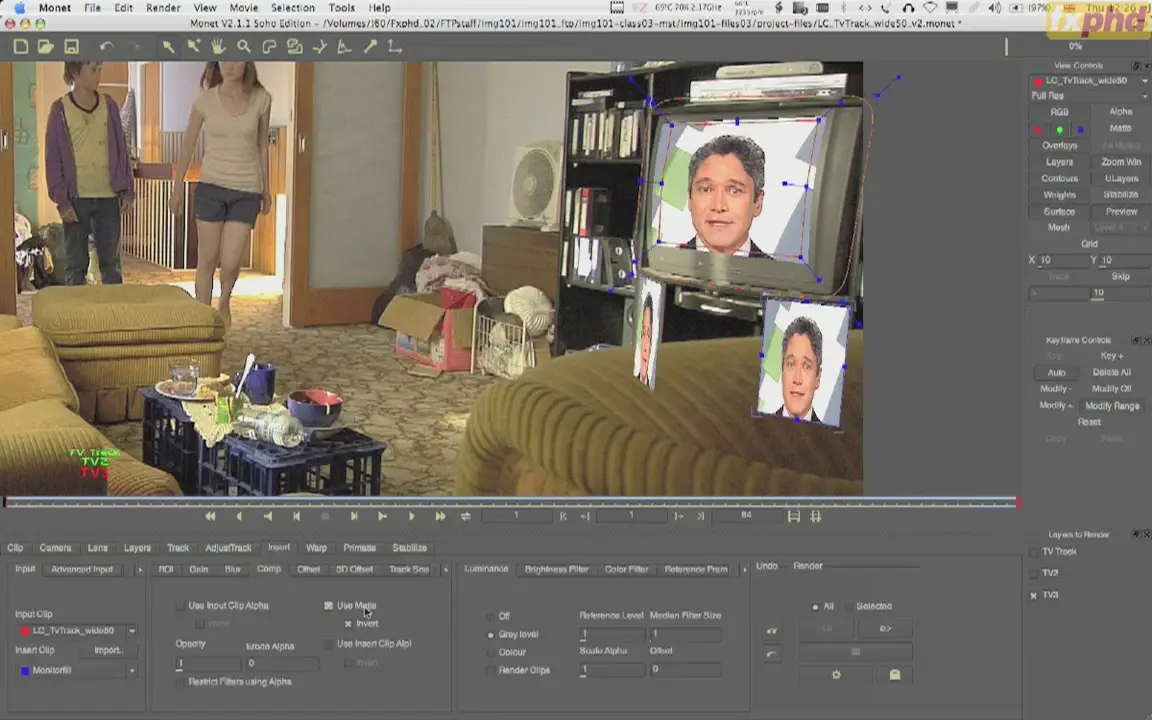Image resolution: width=1152 pixels, height=720 pixels.
Task: Enable the Render Clips checkbox
Action: click(x=491, y=671)
